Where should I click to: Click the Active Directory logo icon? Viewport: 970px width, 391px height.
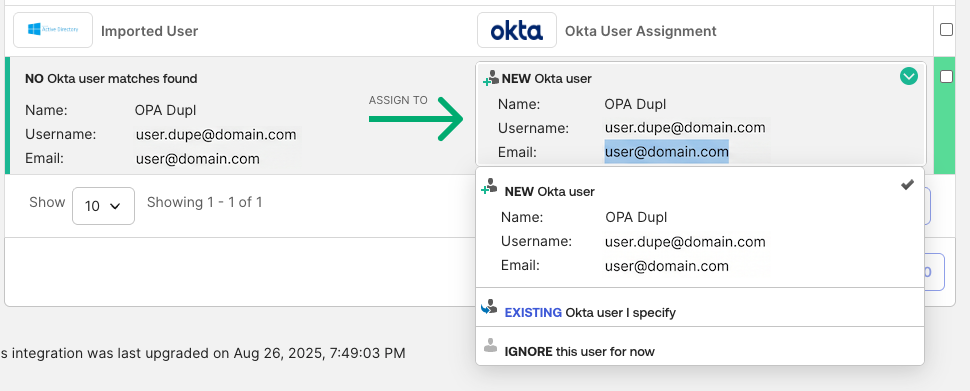tap(53, 30)
